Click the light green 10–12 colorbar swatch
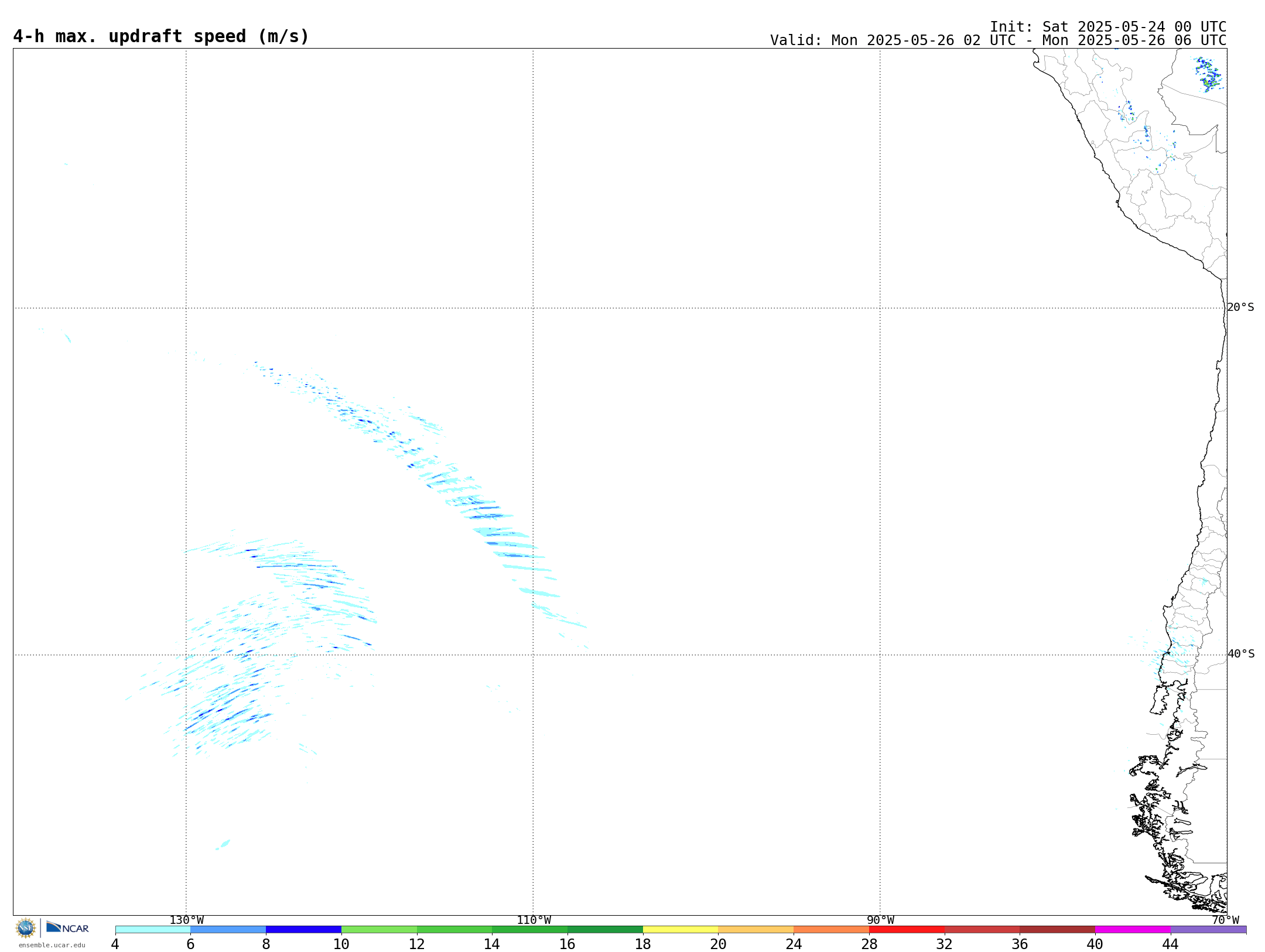Viewport: 1265px width, 952px height. pos(379,930)
